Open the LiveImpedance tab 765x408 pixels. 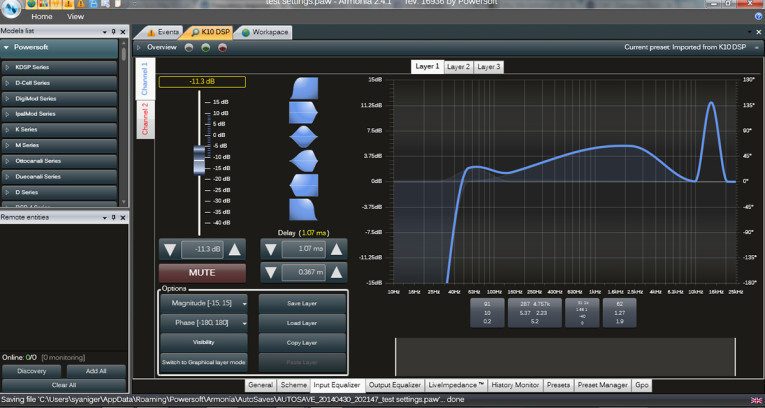tap(456, 385)
